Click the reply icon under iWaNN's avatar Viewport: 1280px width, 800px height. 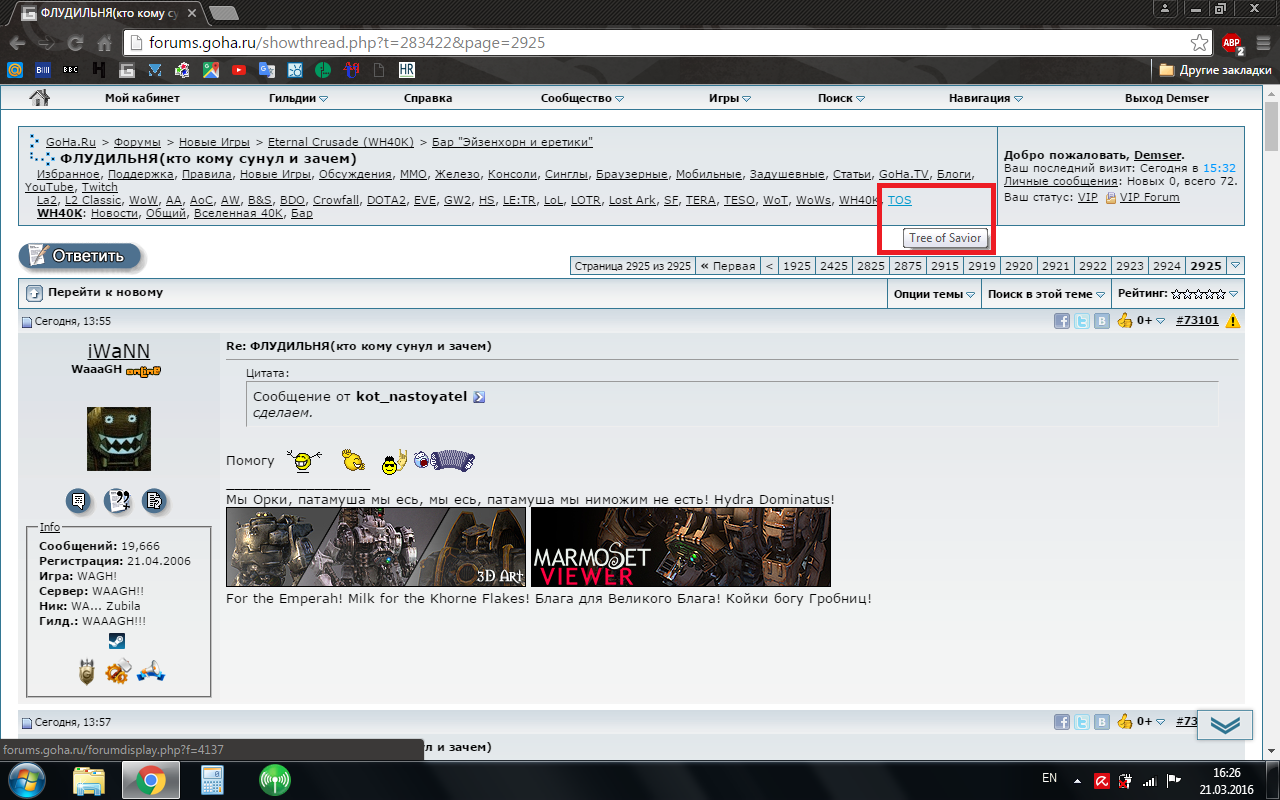(80, 500)
